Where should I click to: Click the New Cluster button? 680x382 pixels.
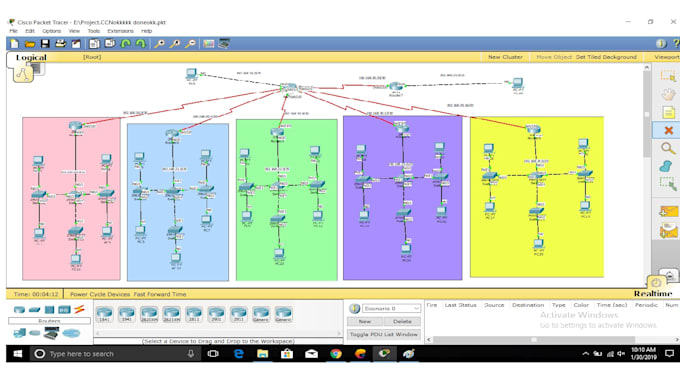[x=505, y=57]
